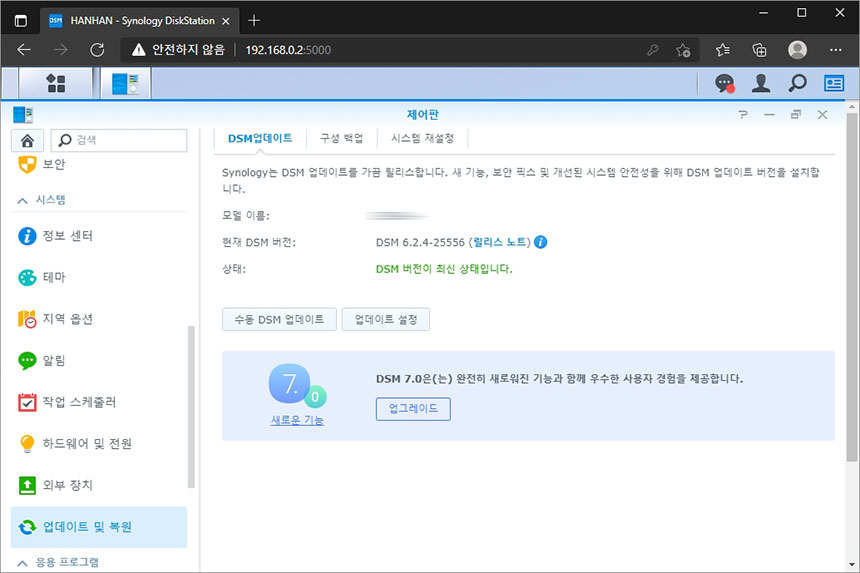The image size is (860, 573).
Task: Click the saved password key icon
Action: 652,50
